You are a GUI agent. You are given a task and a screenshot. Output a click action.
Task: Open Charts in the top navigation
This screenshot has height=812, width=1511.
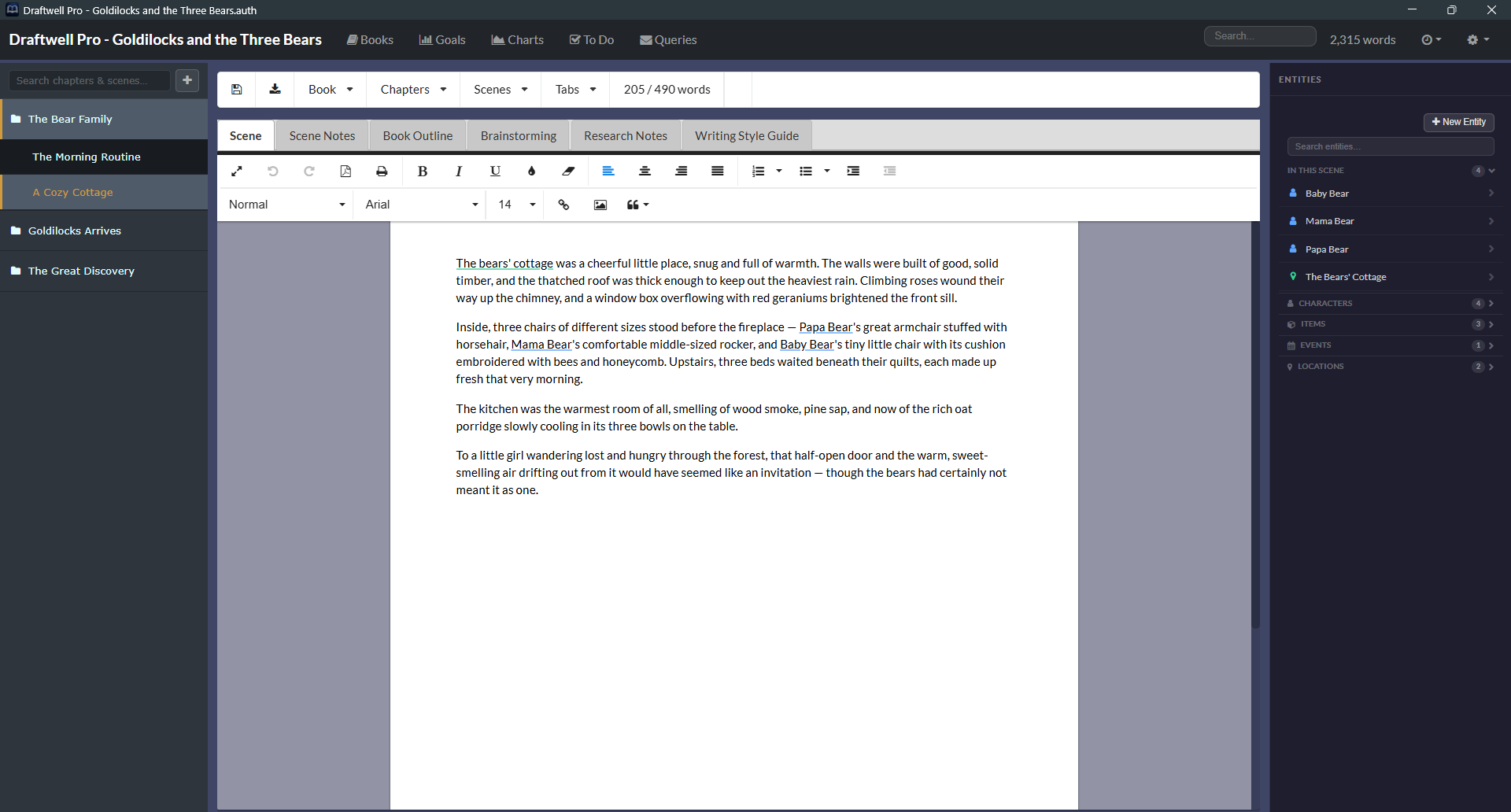518,40
